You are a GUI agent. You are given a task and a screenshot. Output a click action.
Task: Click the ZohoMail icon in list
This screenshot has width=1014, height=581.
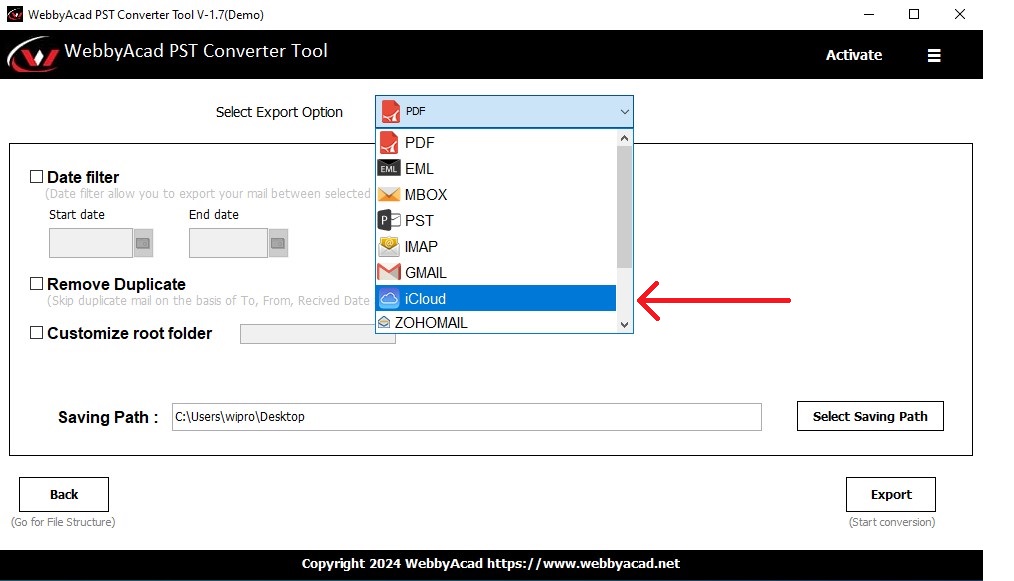point(384,322)
